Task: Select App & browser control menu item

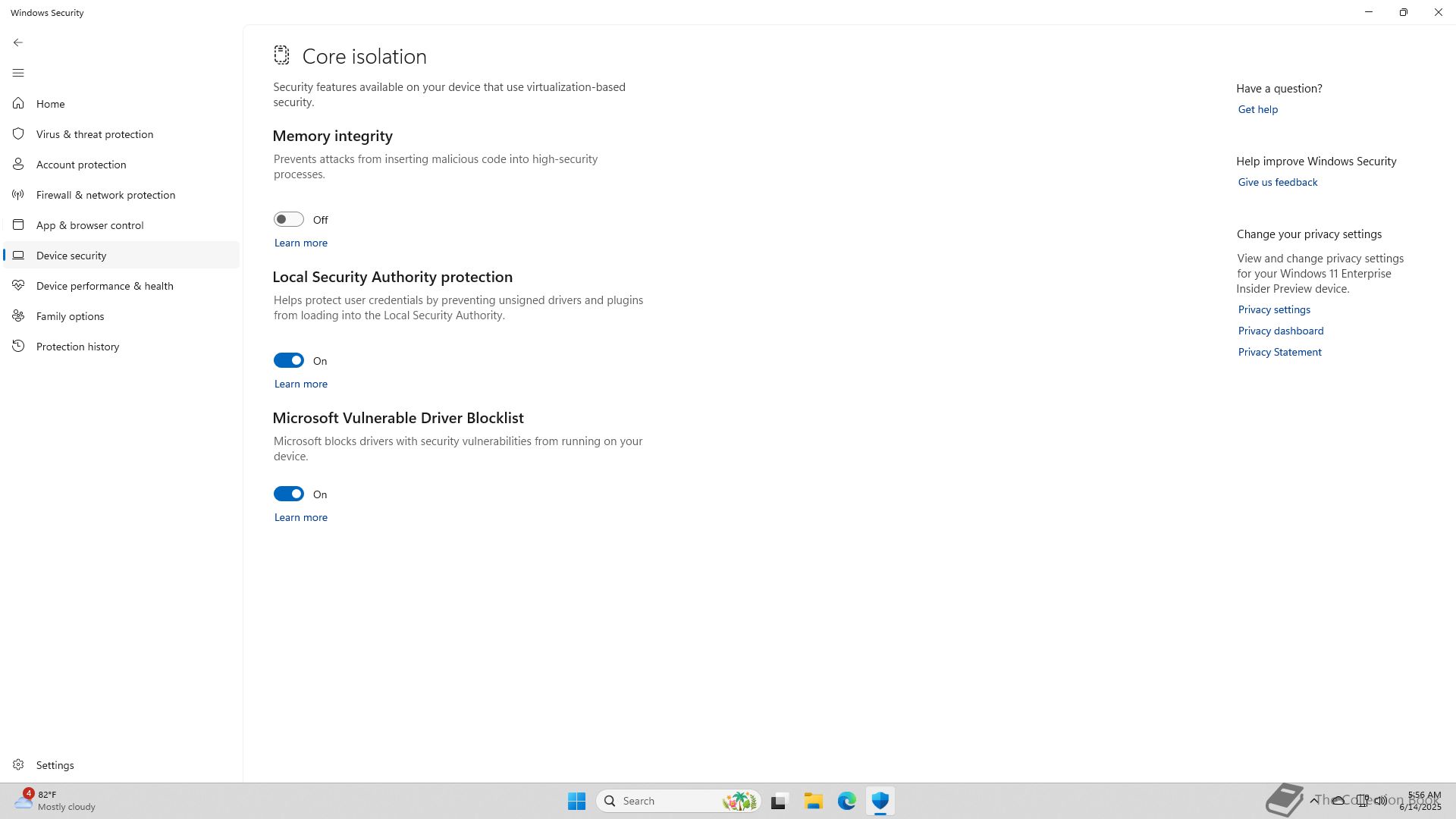Action: (x=89, y=225)
